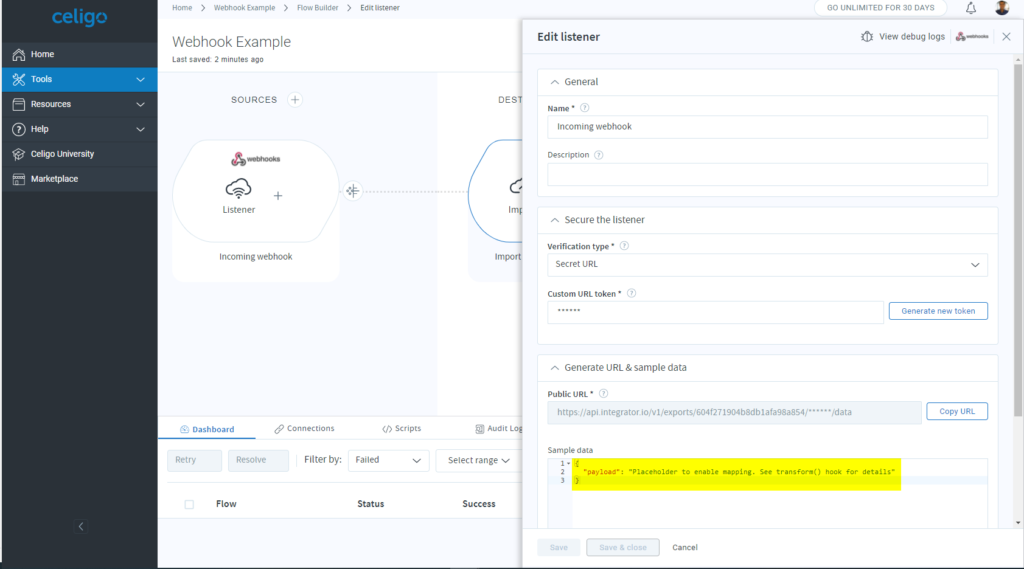Image resolution: width=1024 pixels, height=569 pixels.
Task: Switch to Dashboard tab
Action: [x=207, y=429]
